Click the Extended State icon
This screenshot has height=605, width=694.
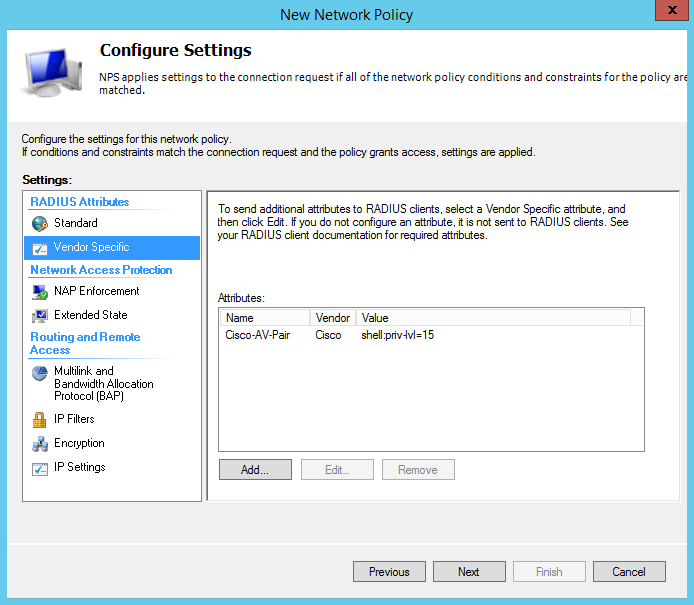[x=39, y=316]
